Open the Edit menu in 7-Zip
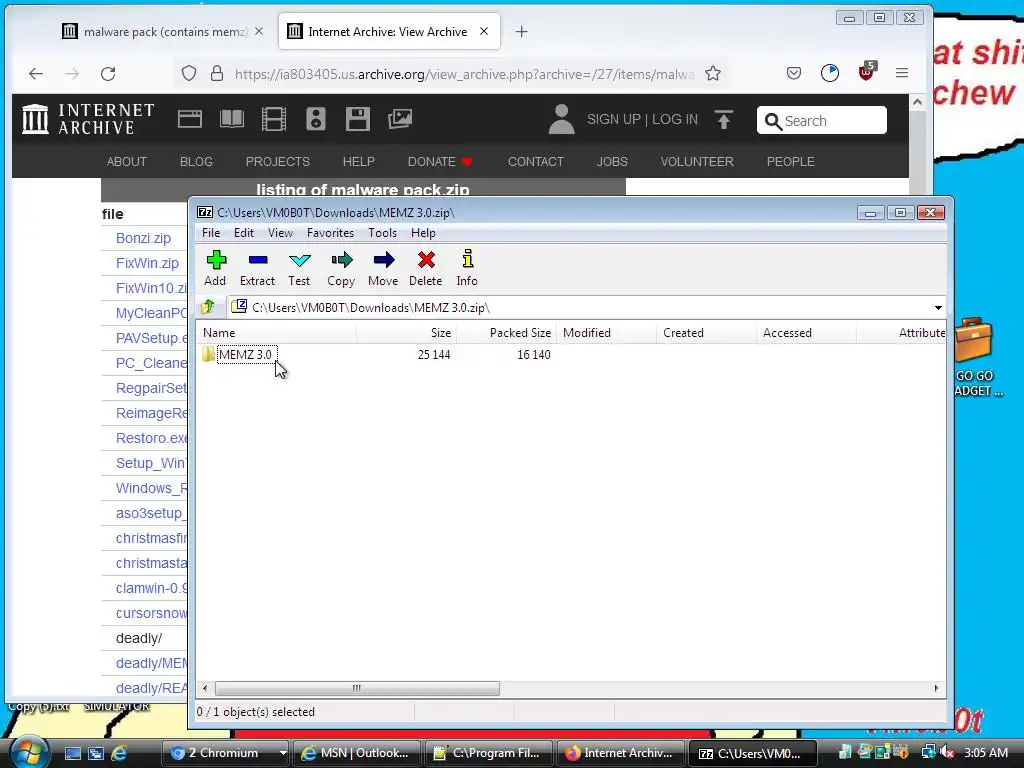This screenshot has width=1024, height=768. 244,233
